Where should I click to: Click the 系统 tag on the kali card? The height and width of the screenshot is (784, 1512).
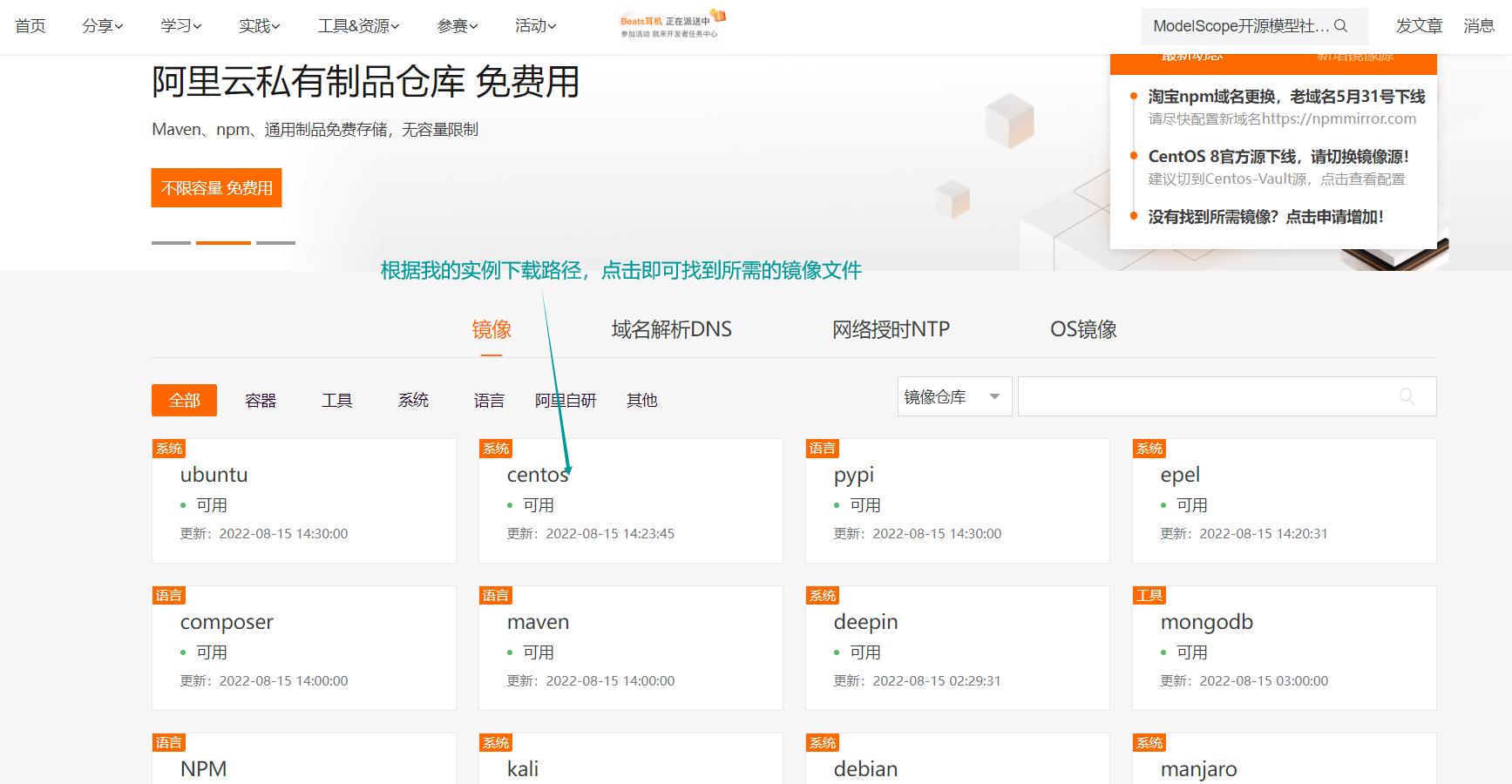click(496, 743)
